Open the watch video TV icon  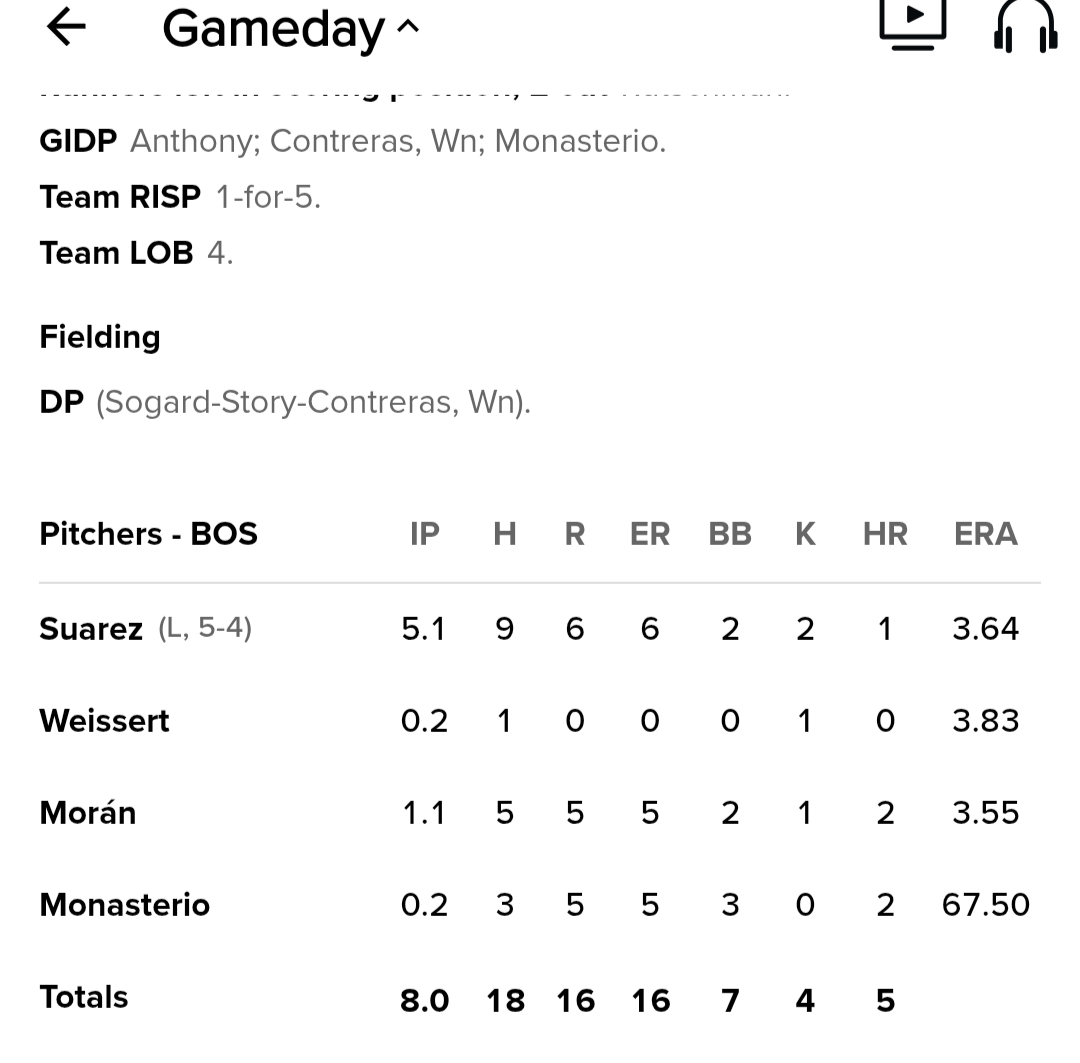913,25
